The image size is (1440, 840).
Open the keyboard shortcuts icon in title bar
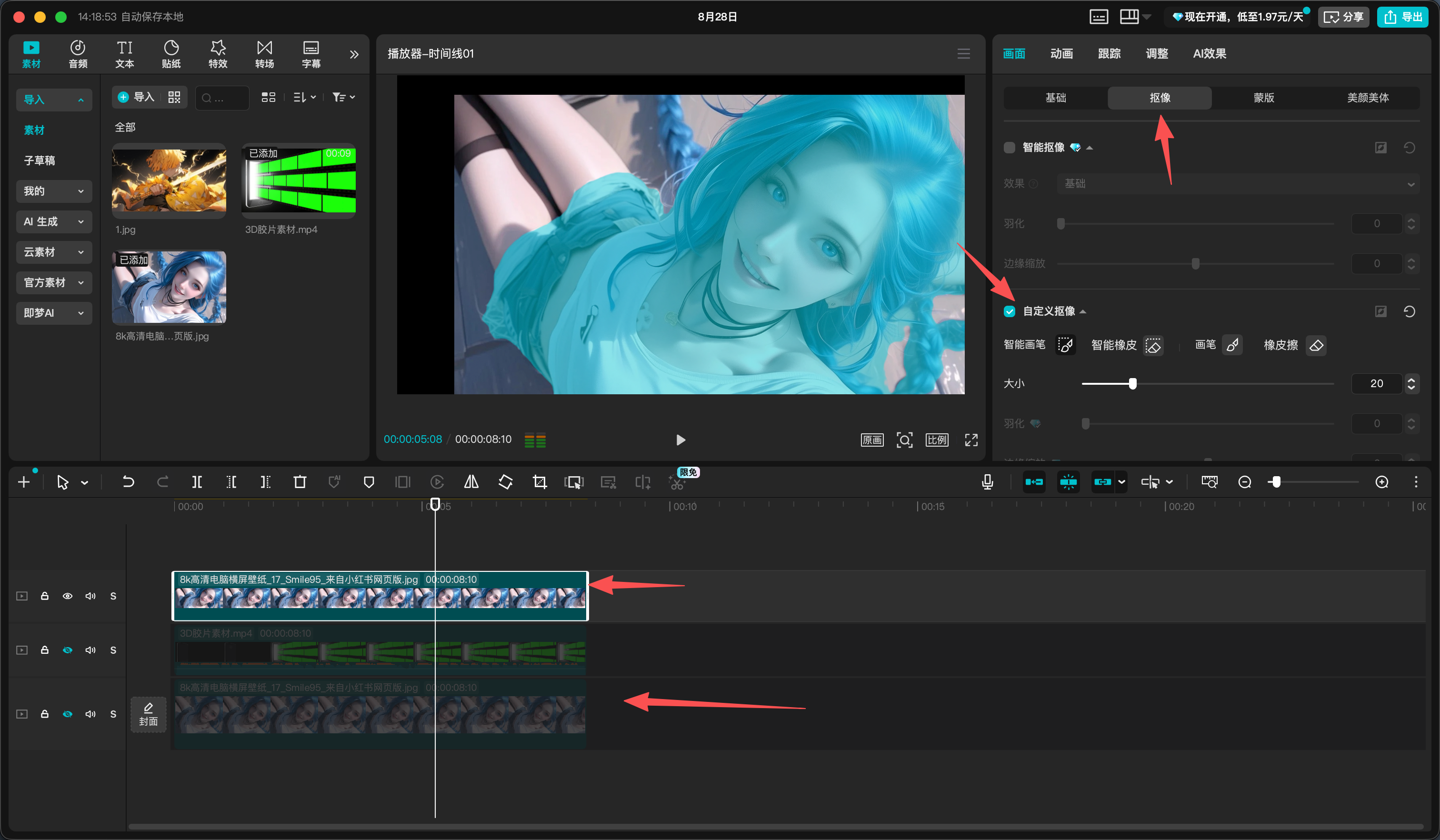[x=1098, y=17]
